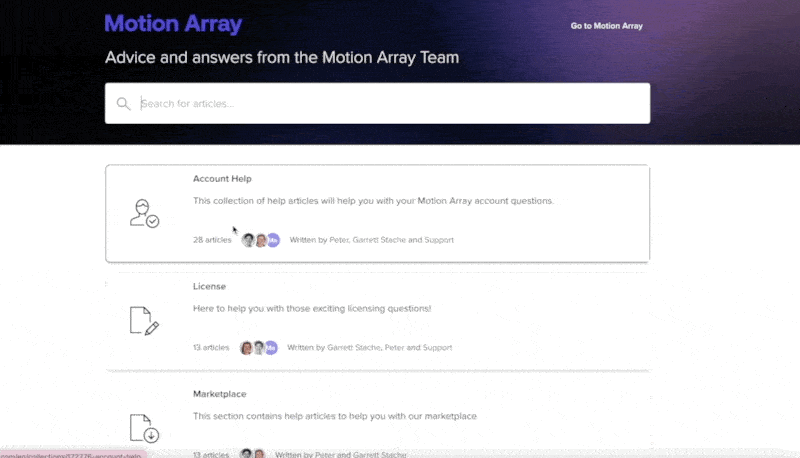Open the Go to Motion Array link
Screen dimensions: 800x458
(606, 26)
